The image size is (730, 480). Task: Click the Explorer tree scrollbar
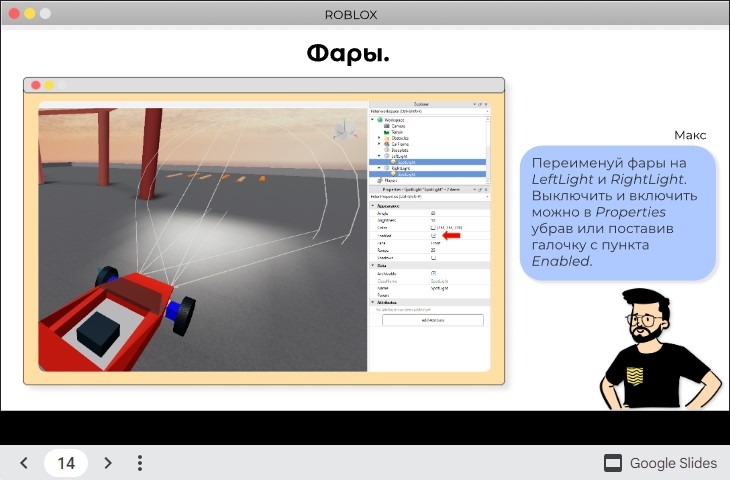click(x=488, y=150)
